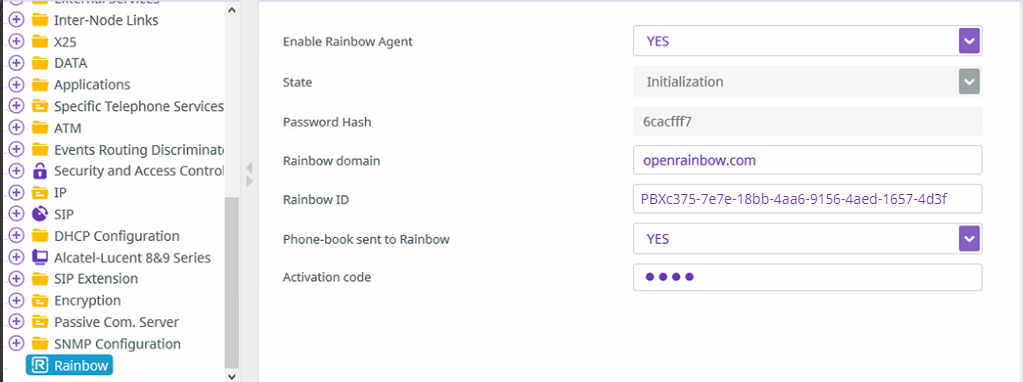Click the Encryption folder icon
Screen dimensions: 1023x382
pos(40,301)
